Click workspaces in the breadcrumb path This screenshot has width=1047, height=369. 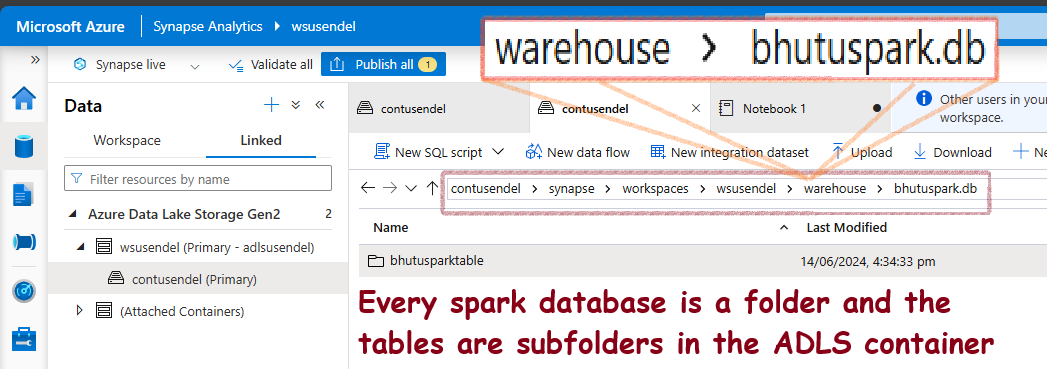click(x=656, y=189)
